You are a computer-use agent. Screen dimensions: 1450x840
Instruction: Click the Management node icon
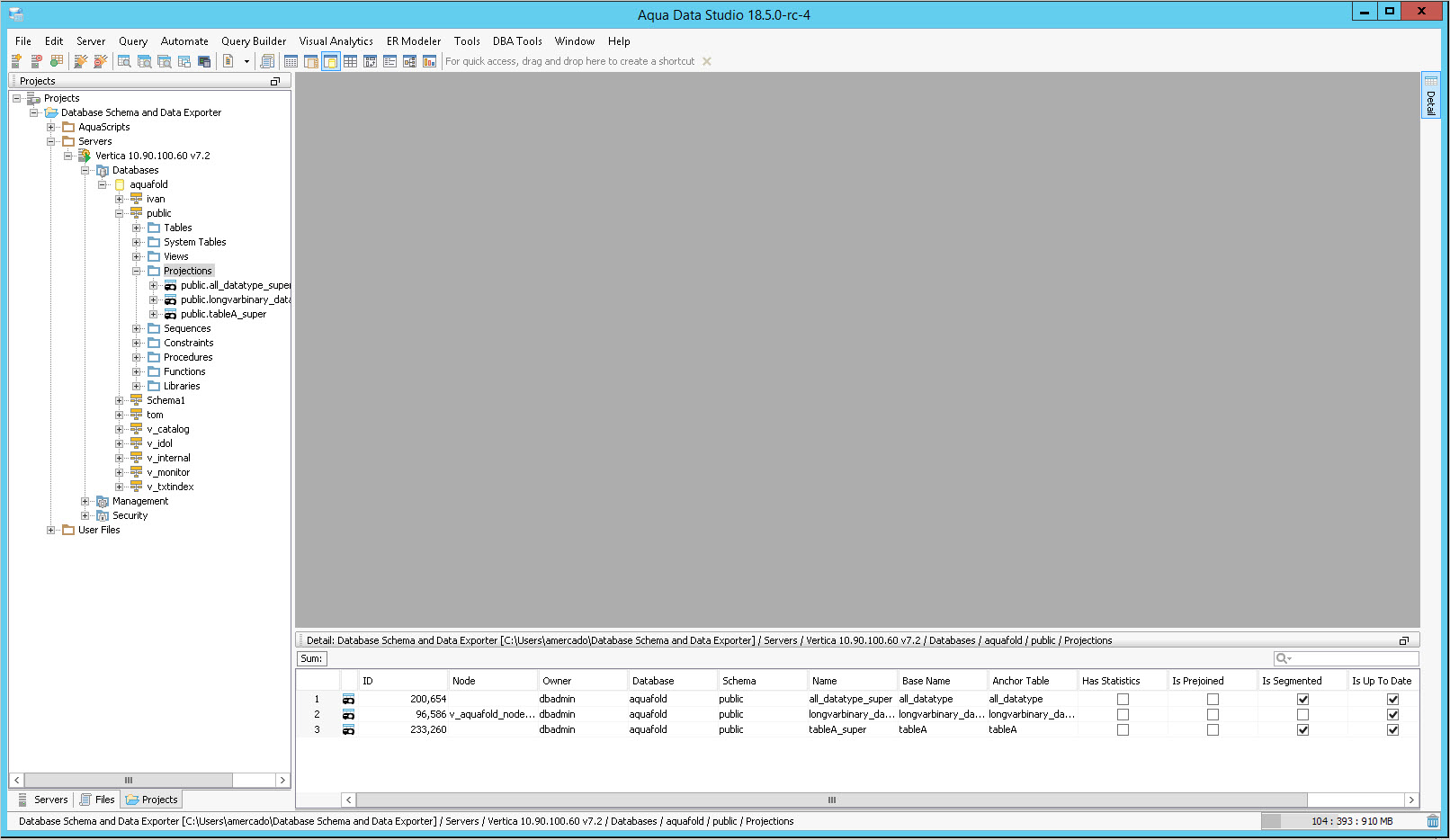[102, 501]
